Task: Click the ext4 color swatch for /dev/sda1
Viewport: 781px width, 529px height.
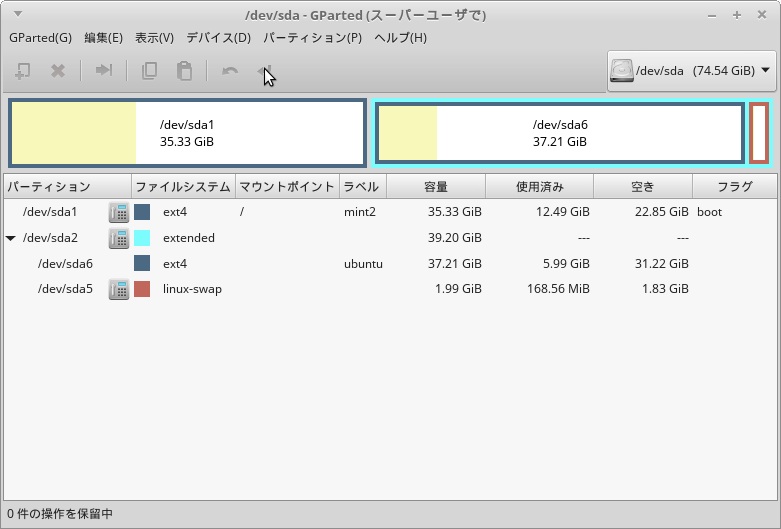Action: (142, 212)
